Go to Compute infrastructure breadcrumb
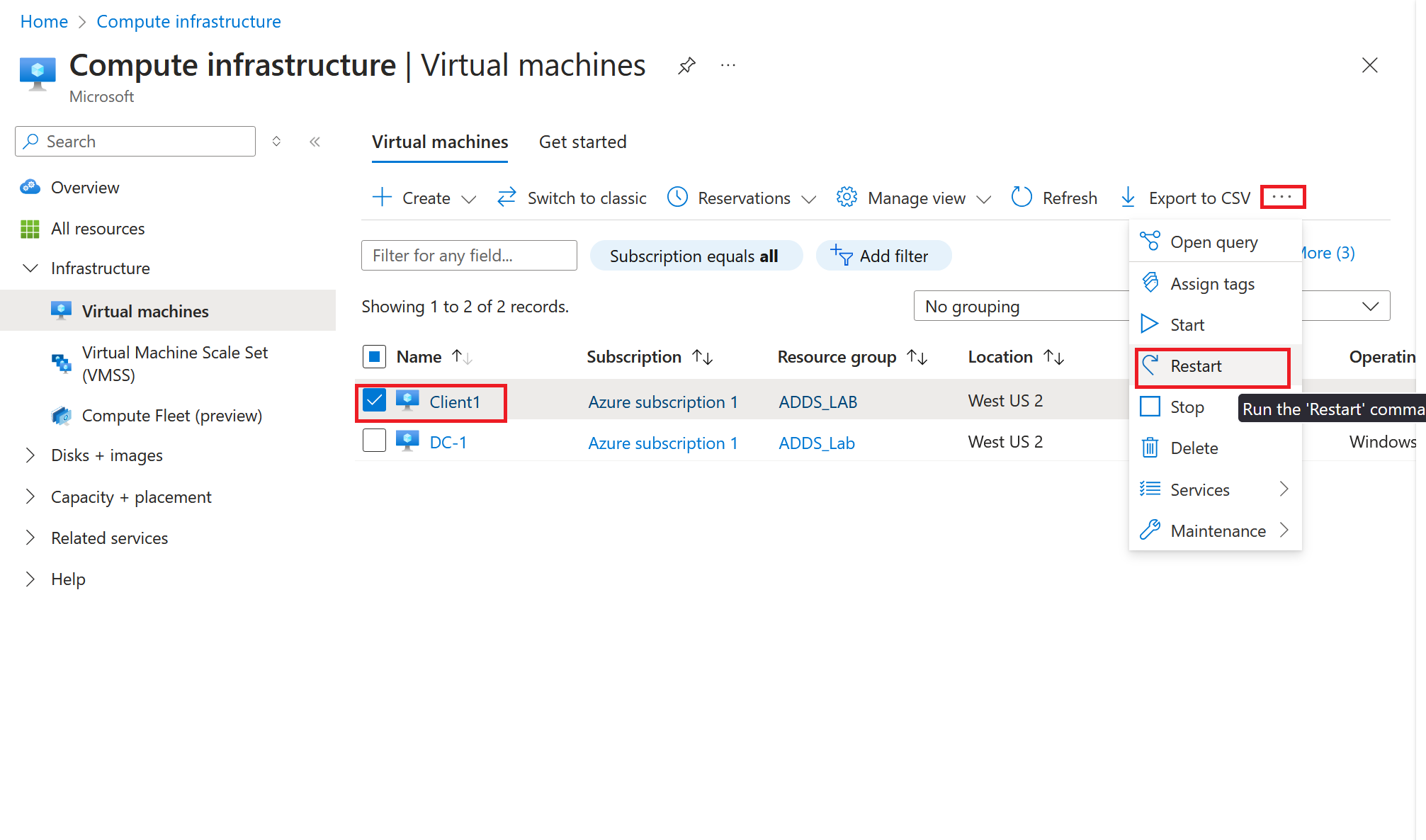 188,22
